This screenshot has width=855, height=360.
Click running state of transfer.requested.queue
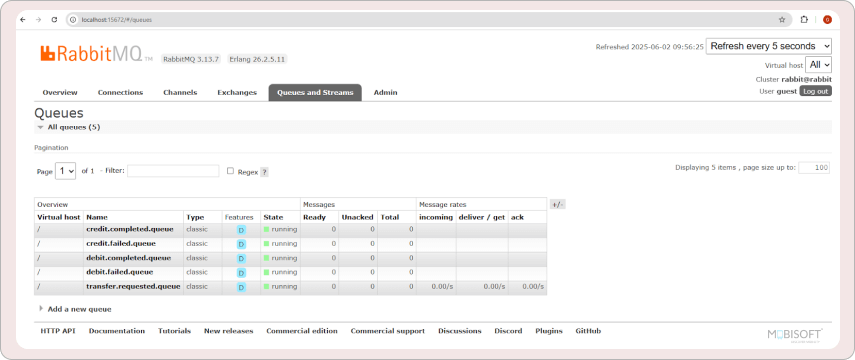click(280, 286)
